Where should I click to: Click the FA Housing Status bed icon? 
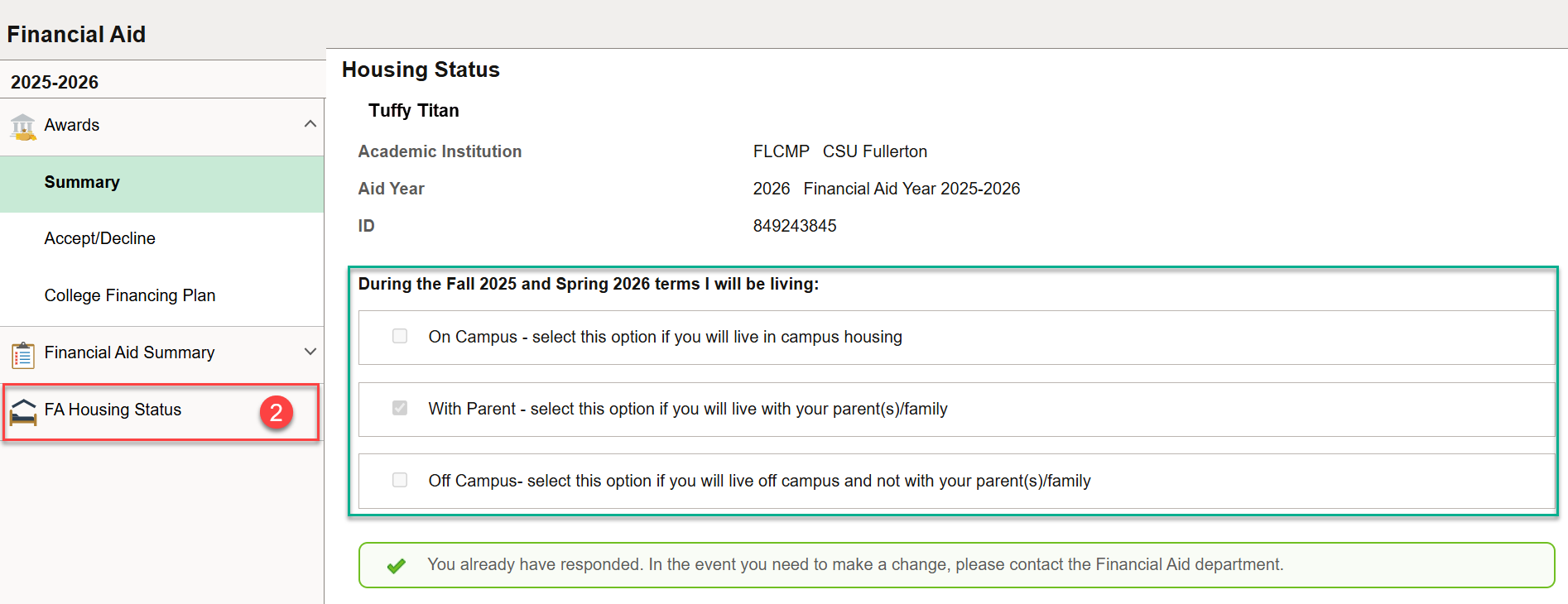[22, 411]
